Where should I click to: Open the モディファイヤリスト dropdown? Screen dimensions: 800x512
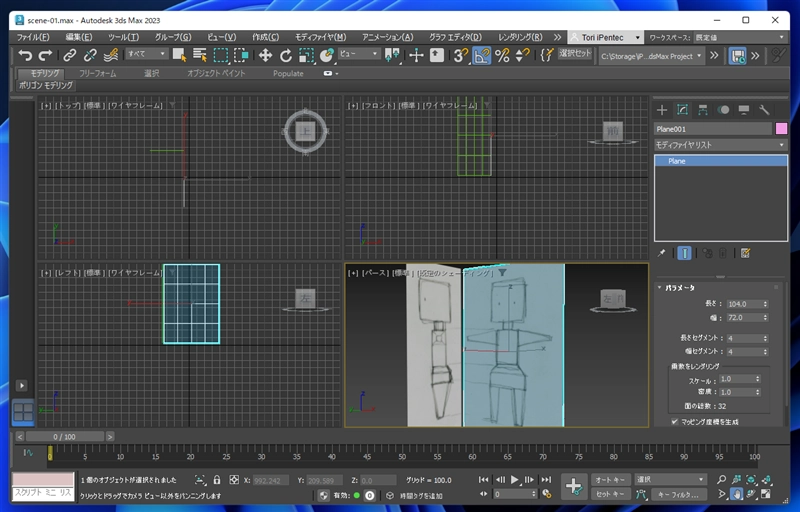(720, 145)
